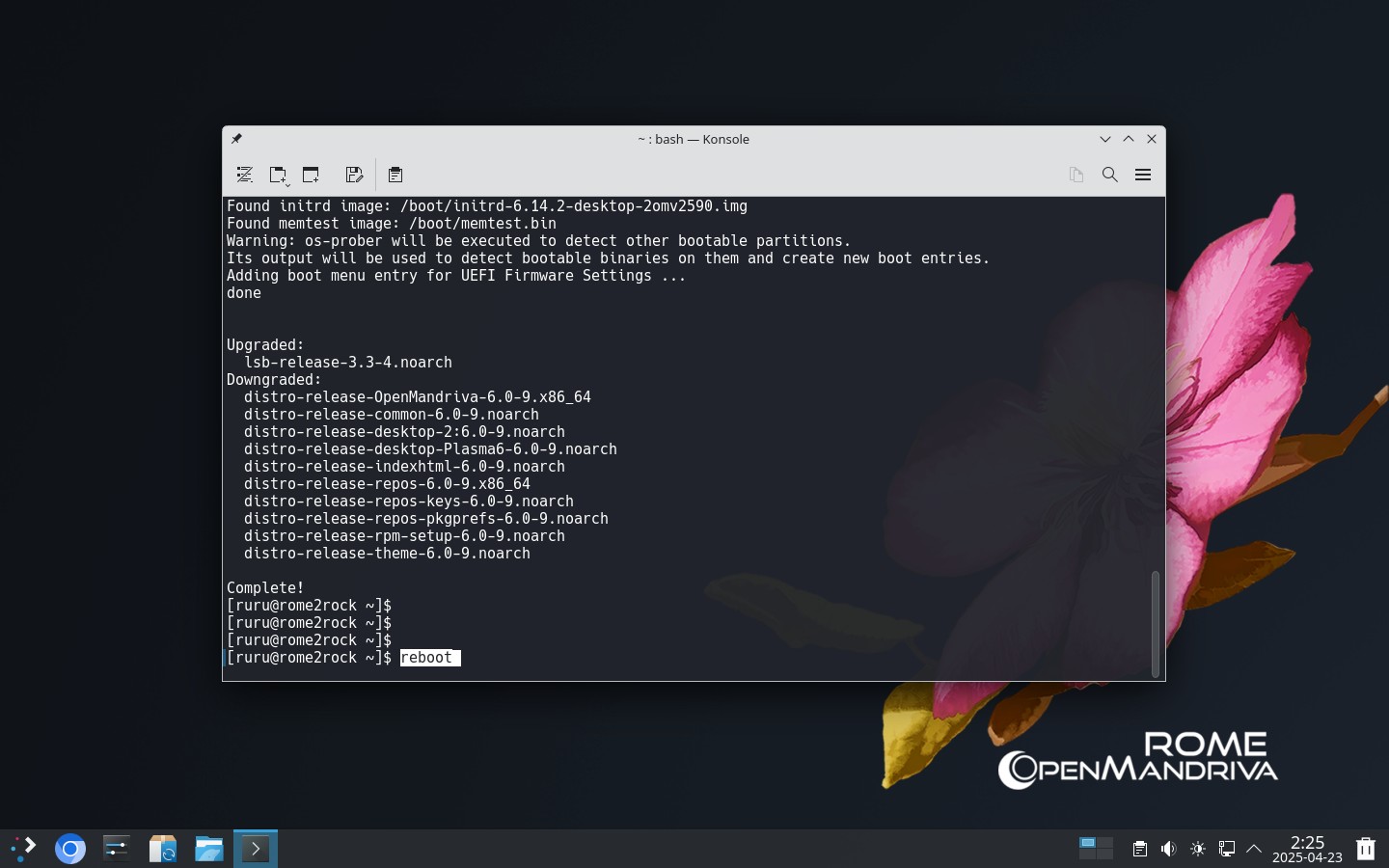Open the volume control tray icon
The image size is (1389, 868).
[x=1168, y=849]
